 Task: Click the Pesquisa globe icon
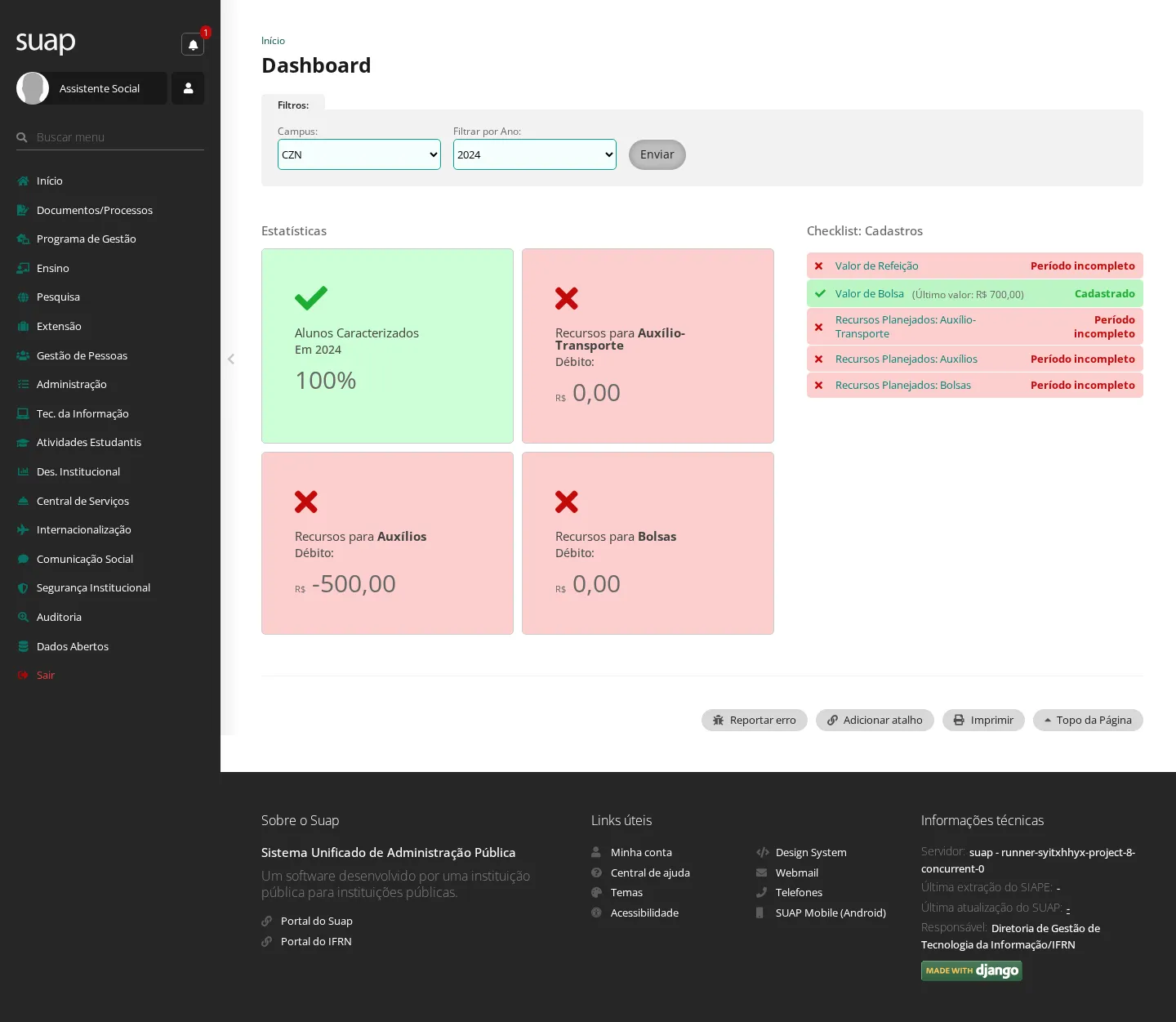coord(23,297)
